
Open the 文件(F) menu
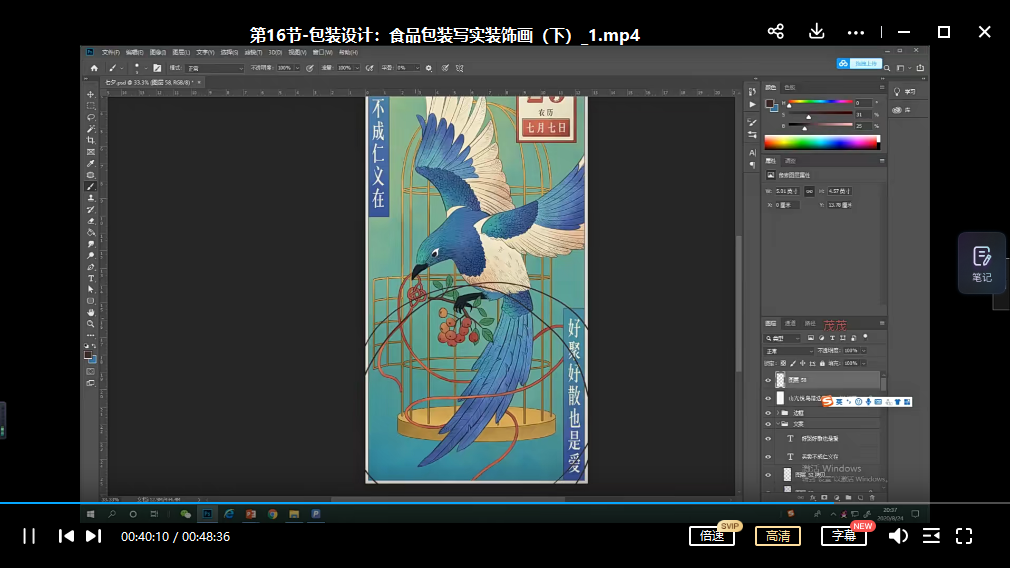point(110,52)
